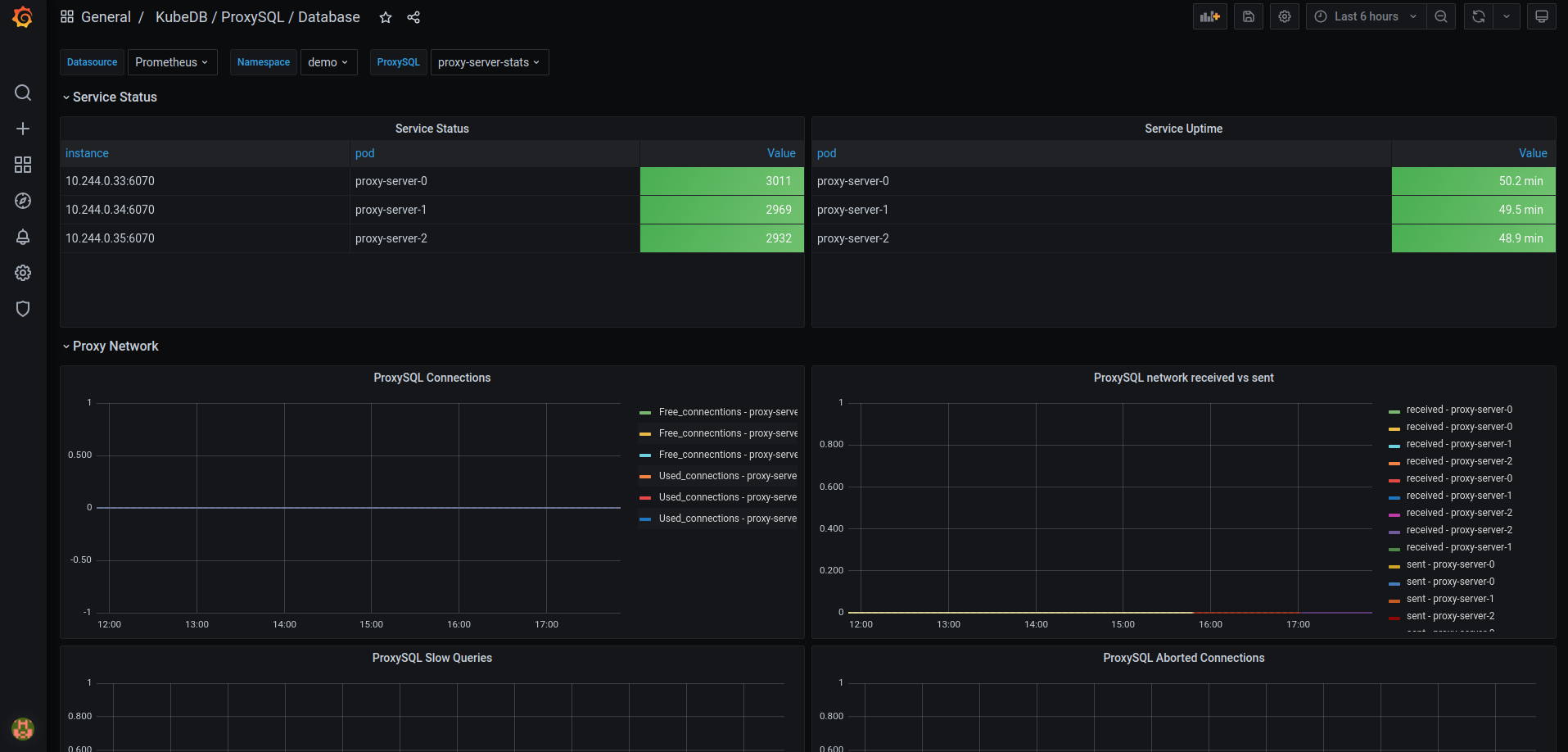Viewport: 1568px width, 752px height.
Task: Open the Service Status panel title menu
Action: pyautogui.click(x=432, y=129)
